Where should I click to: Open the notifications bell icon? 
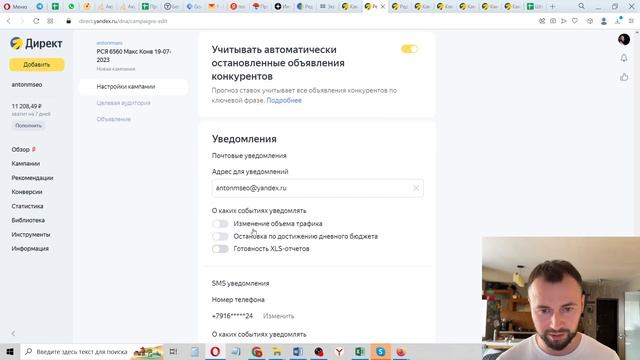point(624,58)
